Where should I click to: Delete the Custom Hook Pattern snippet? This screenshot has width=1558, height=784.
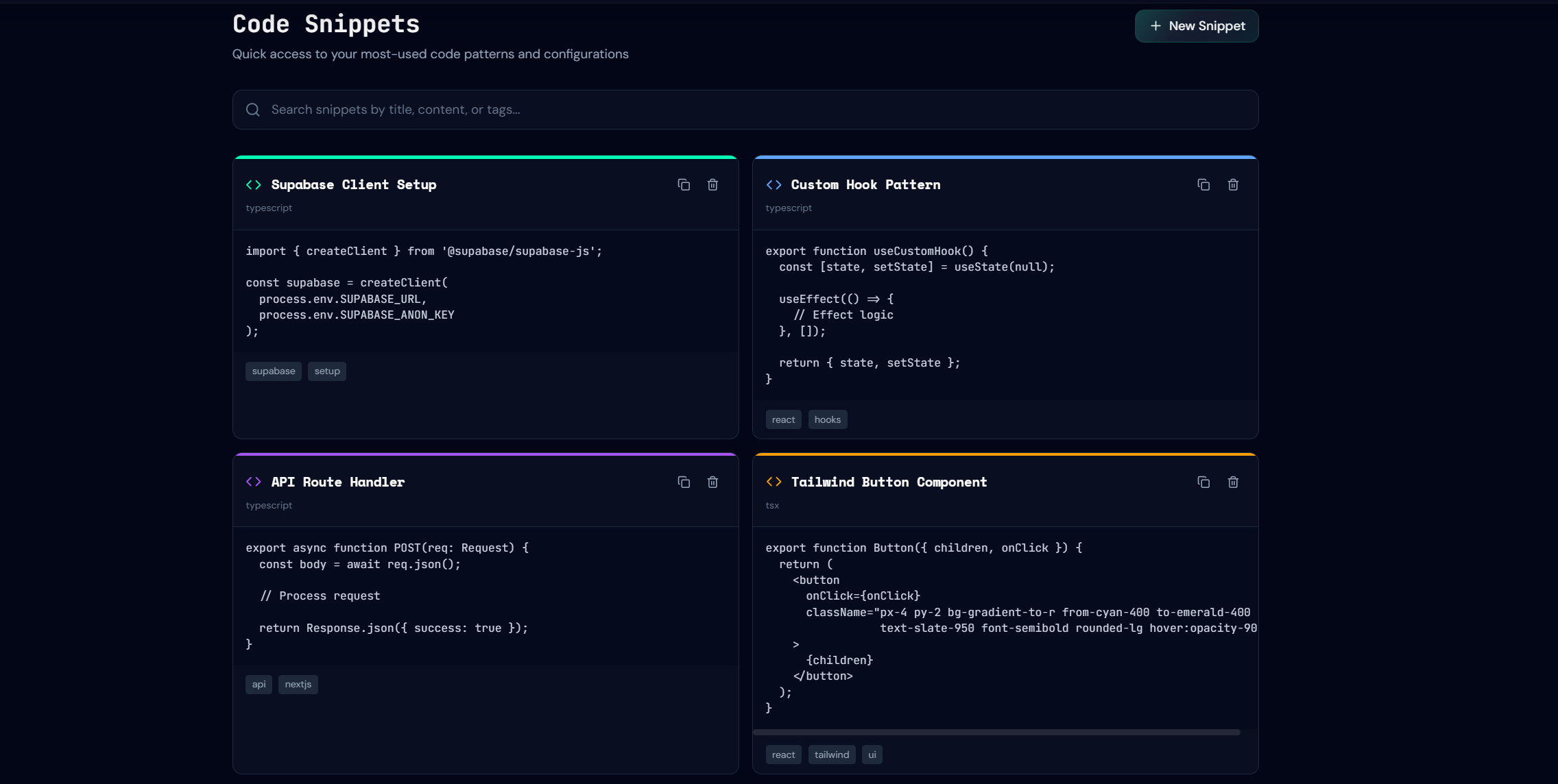click(1232, 184)
